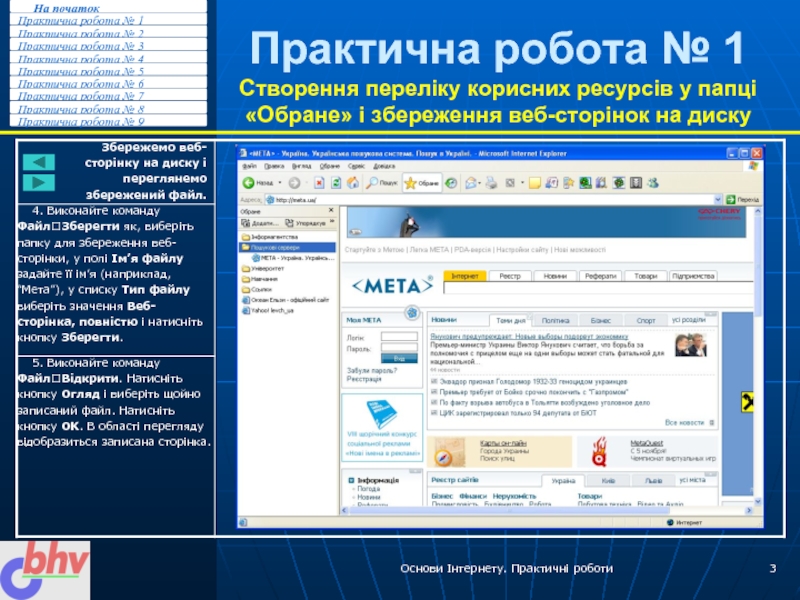Click the Refresh icon in IE toolbar

[x=336, y=183]
